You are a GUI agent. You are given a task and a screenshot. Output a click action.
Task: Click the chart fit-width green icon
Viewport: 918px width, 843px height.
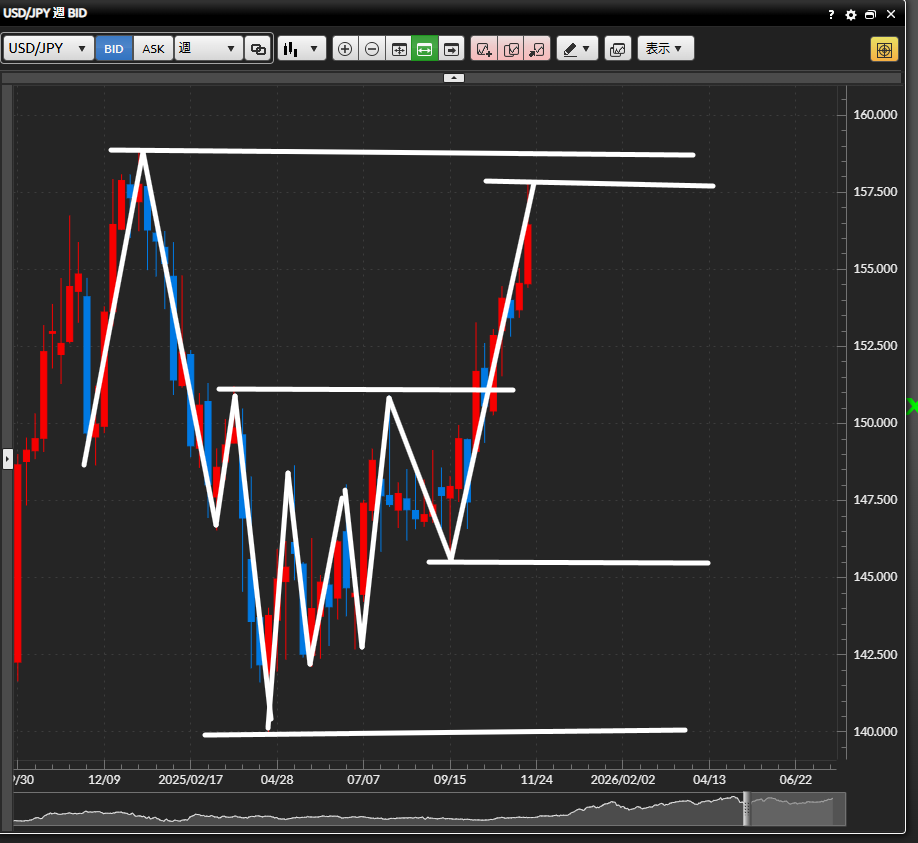(425, 49)
